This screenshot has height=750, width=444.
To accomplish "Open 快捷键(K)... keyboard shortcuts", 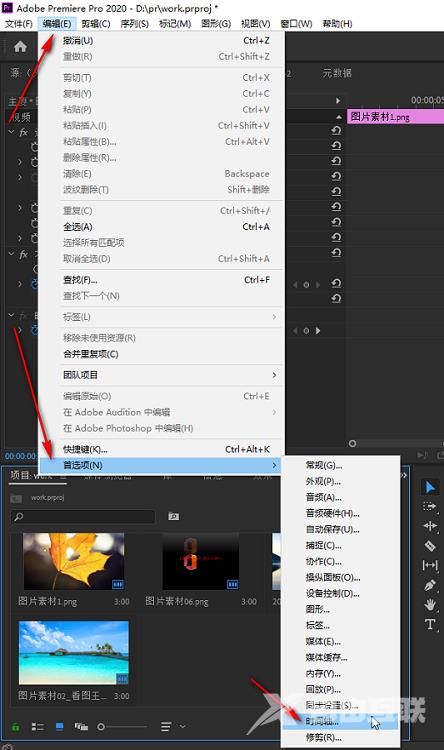I will coord(162,449).
